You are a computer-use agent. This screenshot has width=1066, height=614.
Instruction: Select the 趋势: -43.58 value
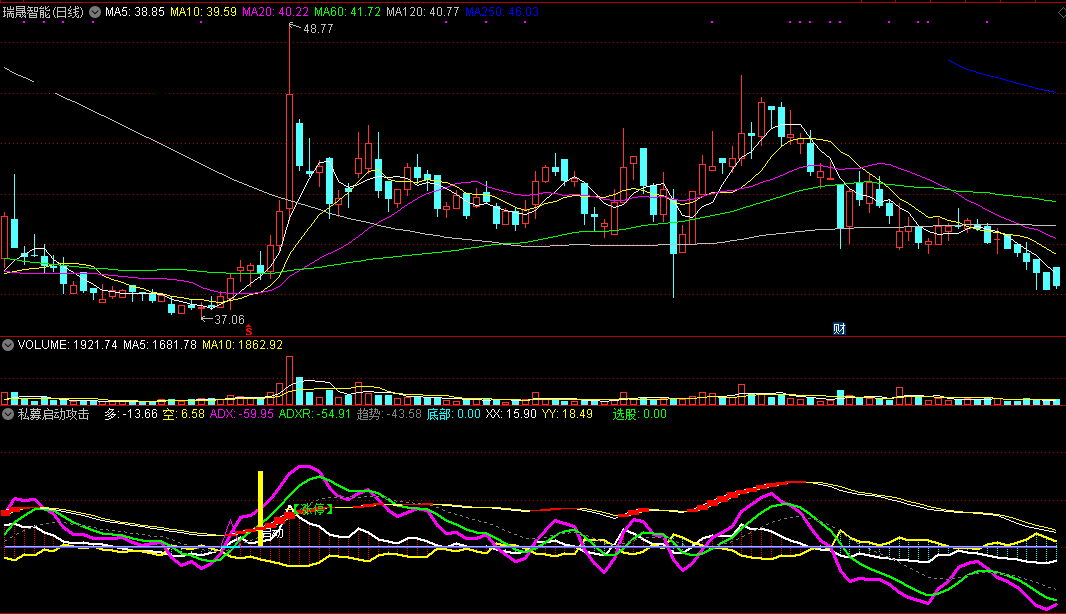click(x=389, y=413)
